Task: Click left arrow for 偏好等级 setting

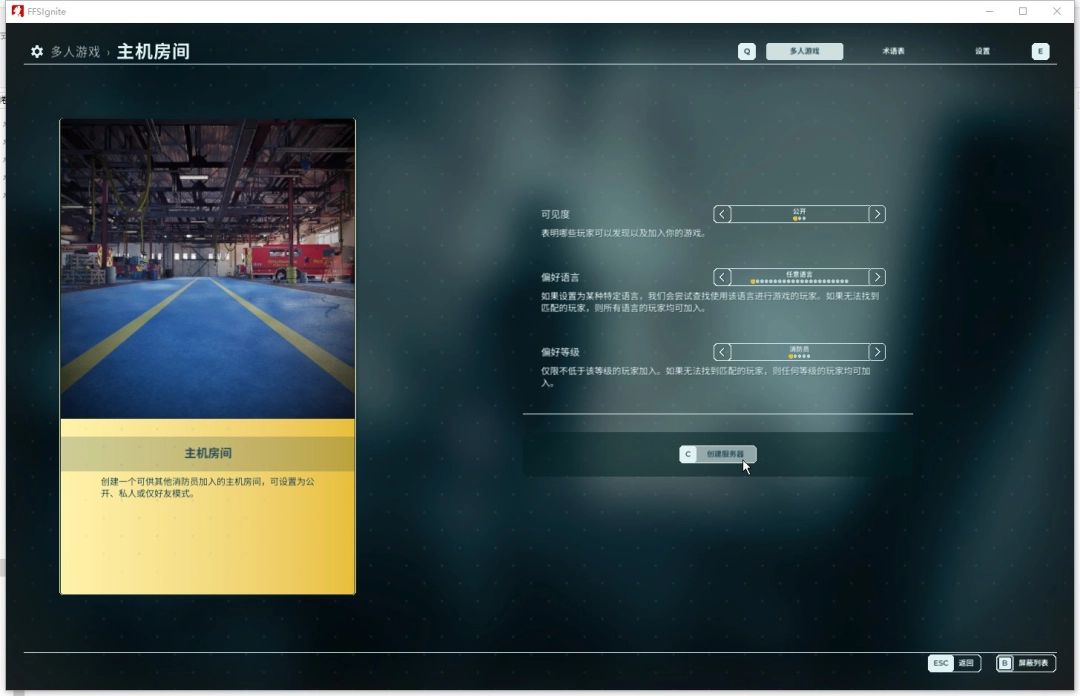Action: 723,352
